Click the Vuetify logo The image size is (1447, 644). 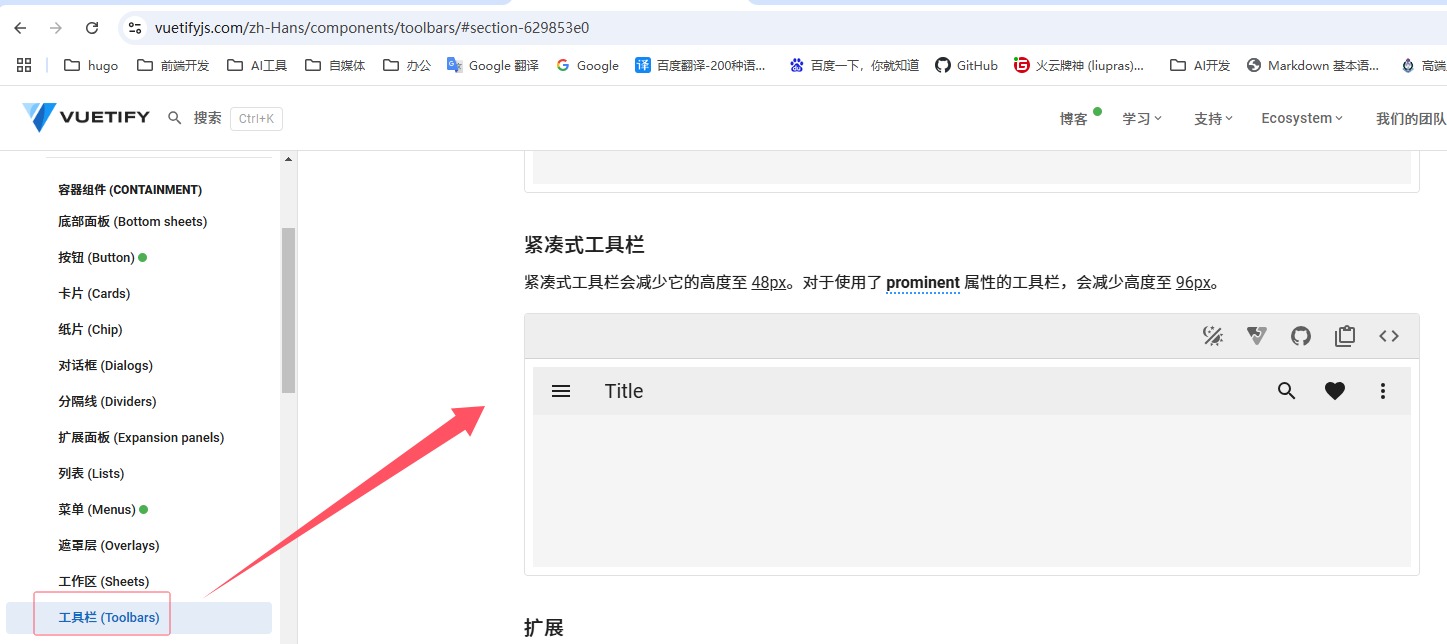[x=85, y=117]
